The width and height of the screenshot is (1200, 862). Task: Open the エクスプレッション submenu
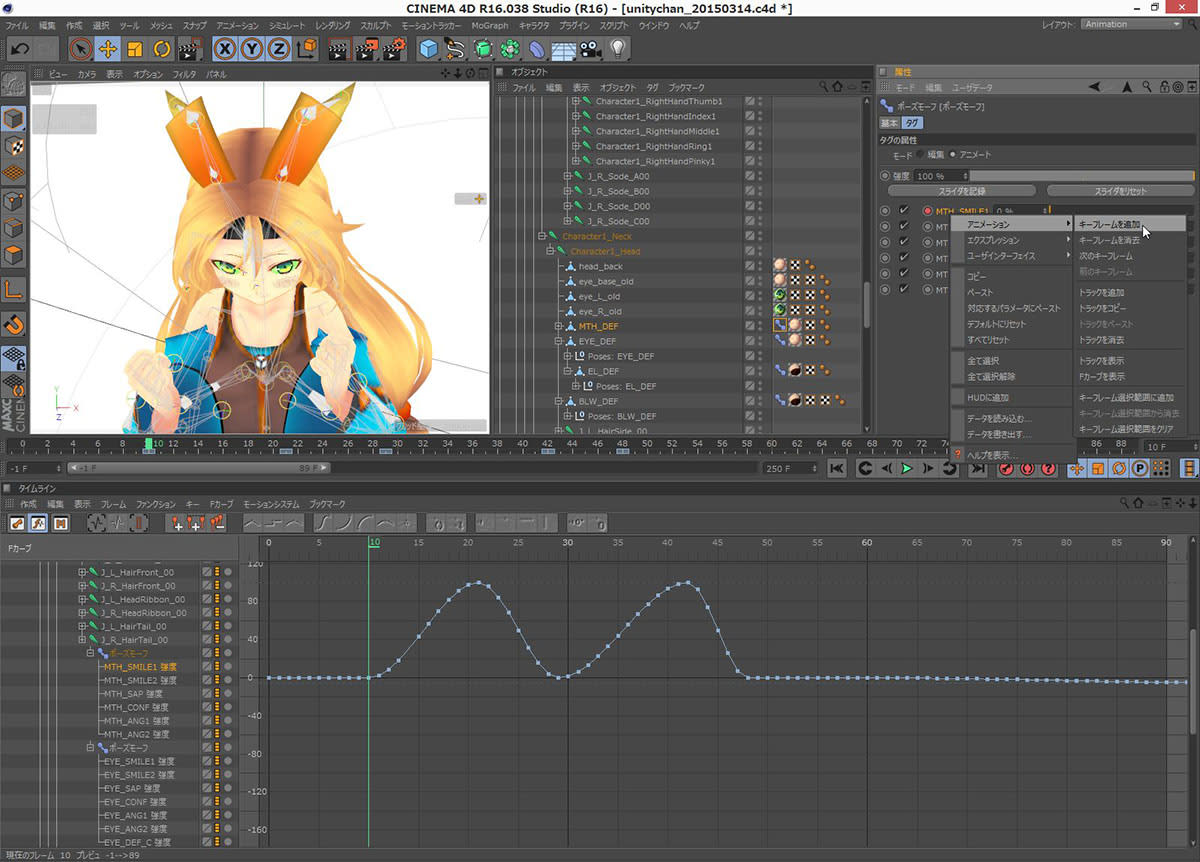click(1012, 240)
